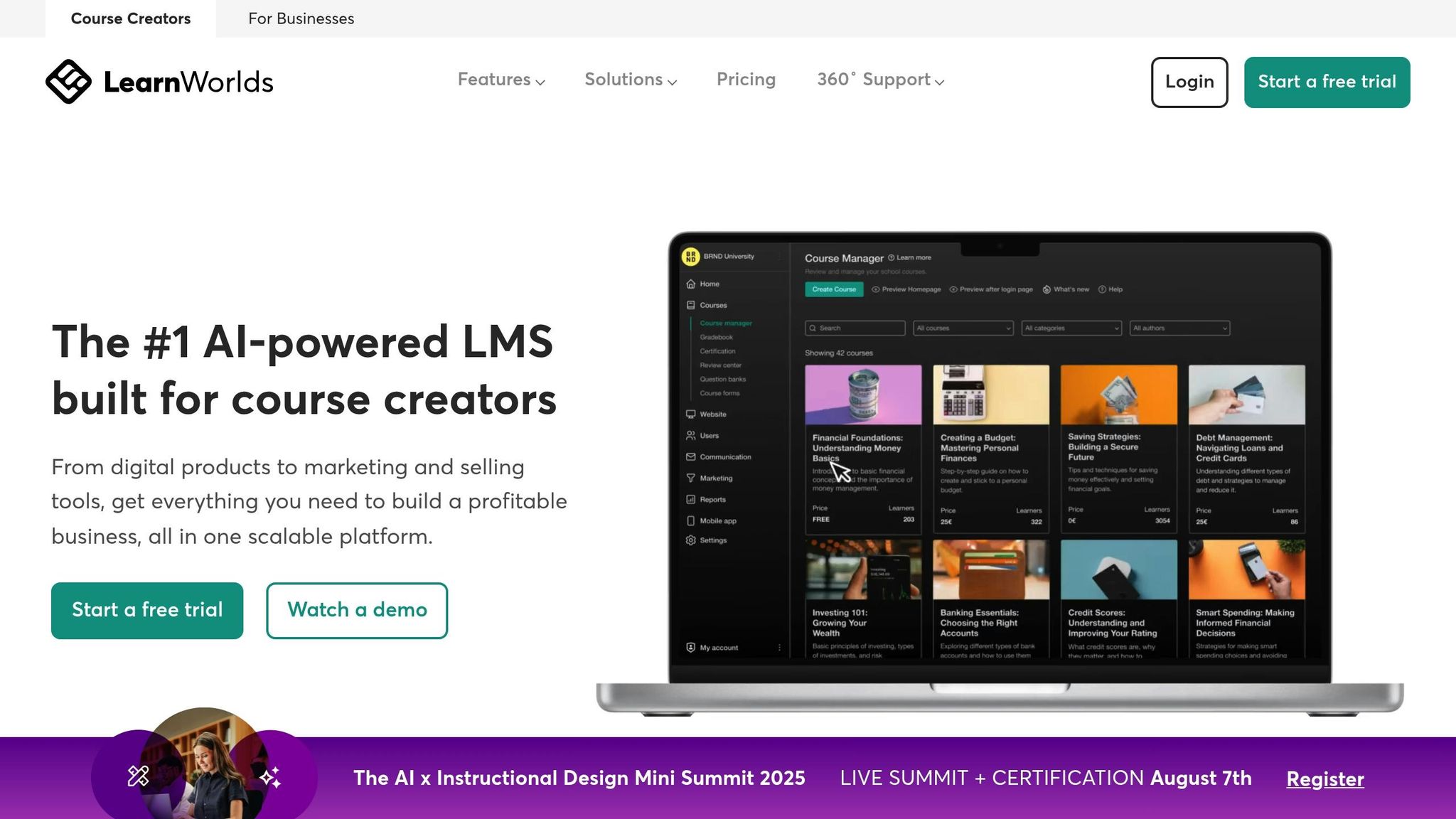Click the Home icon in the sidebar

pos(690,284)
